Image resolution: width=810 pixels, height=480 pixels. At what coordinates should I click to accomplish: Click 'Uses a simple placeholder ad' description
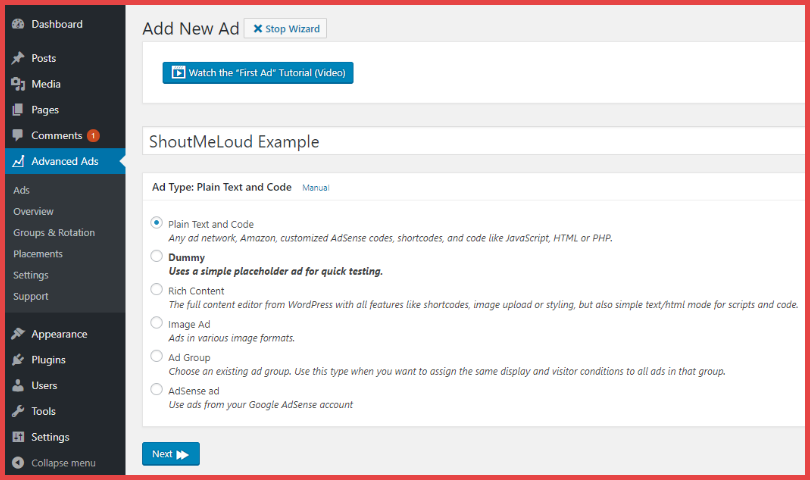[x=276, y=271]
